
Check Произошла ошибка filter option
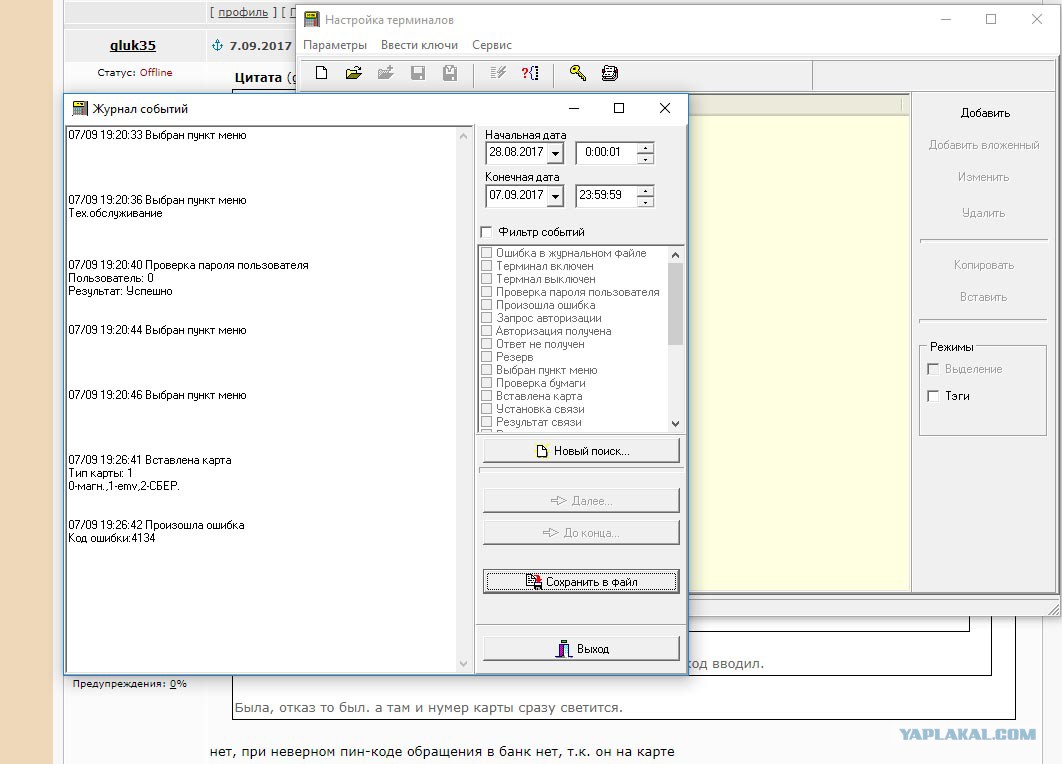[x=486, y=305]
